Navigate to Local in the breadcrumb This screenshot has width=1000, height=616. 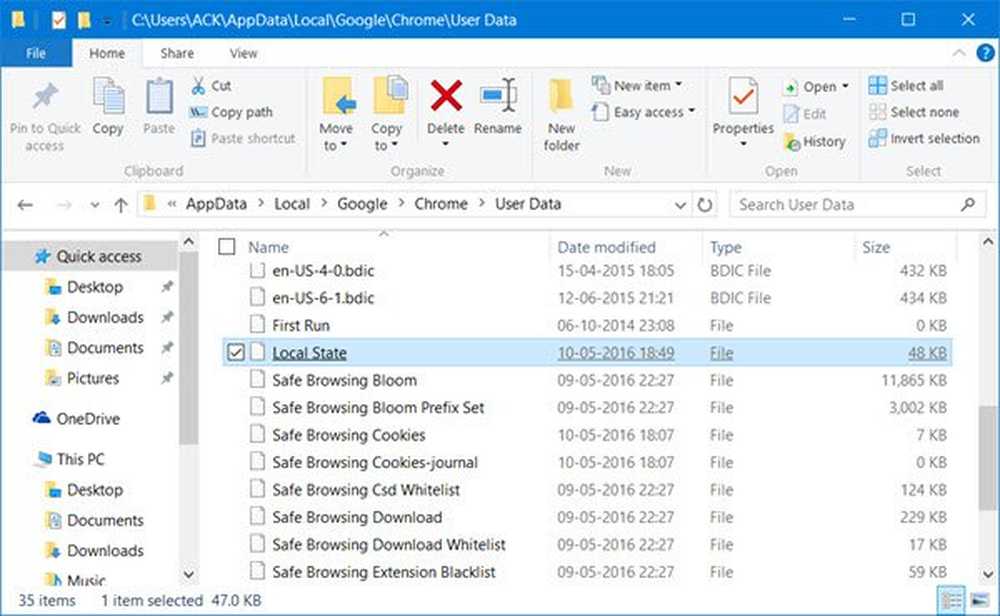[x=292, y=204]
